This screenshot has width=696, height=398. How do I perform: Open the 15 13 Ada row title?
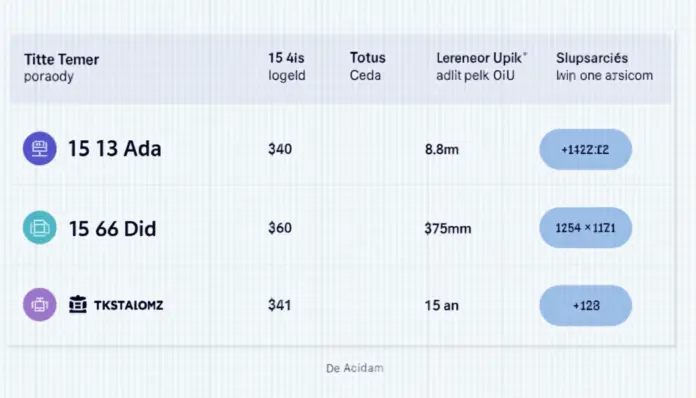(115, 149)
